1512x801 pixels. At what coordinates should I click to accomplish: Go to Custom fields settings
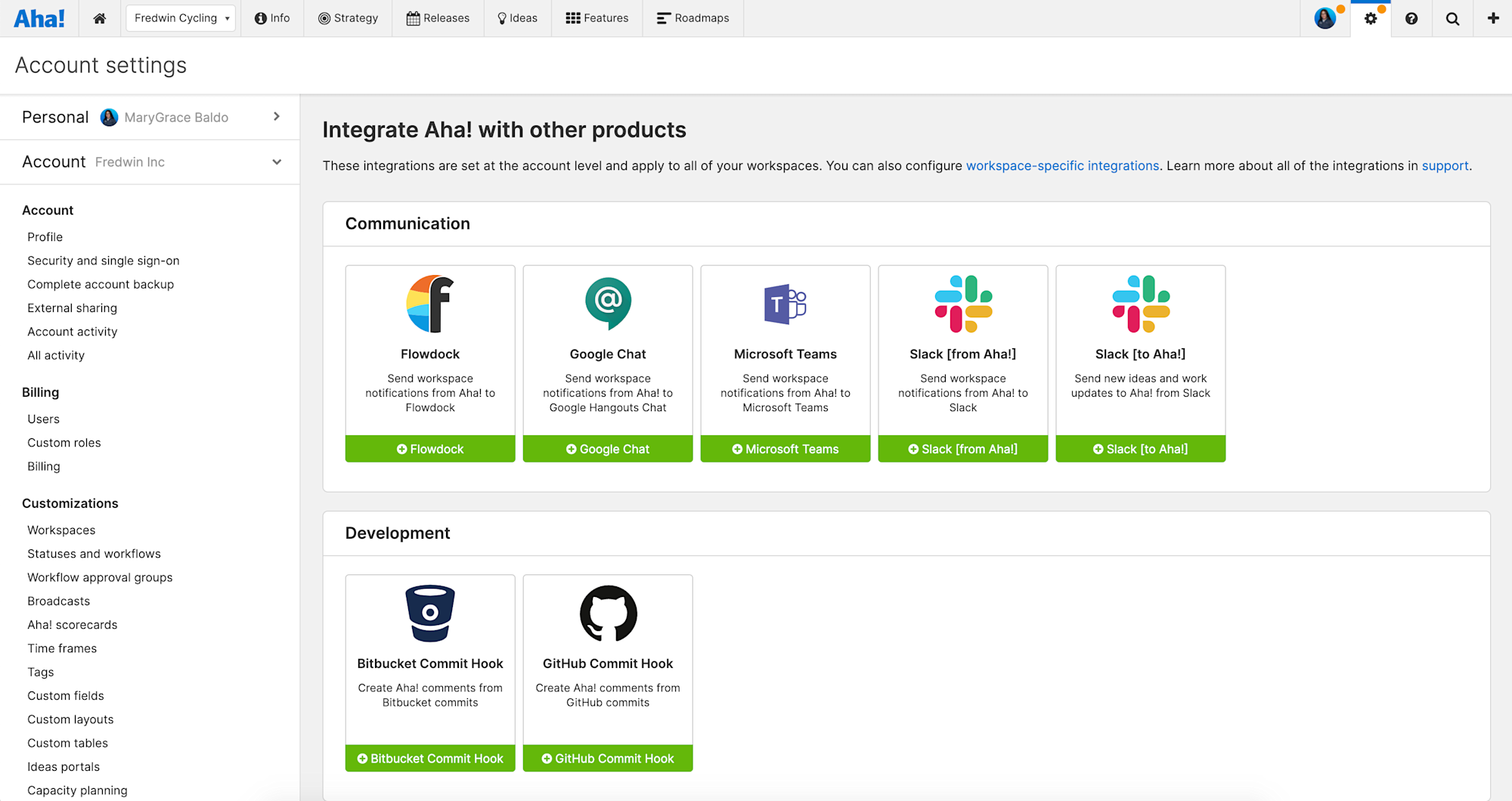pyautogui.click(x=66, y=696)
